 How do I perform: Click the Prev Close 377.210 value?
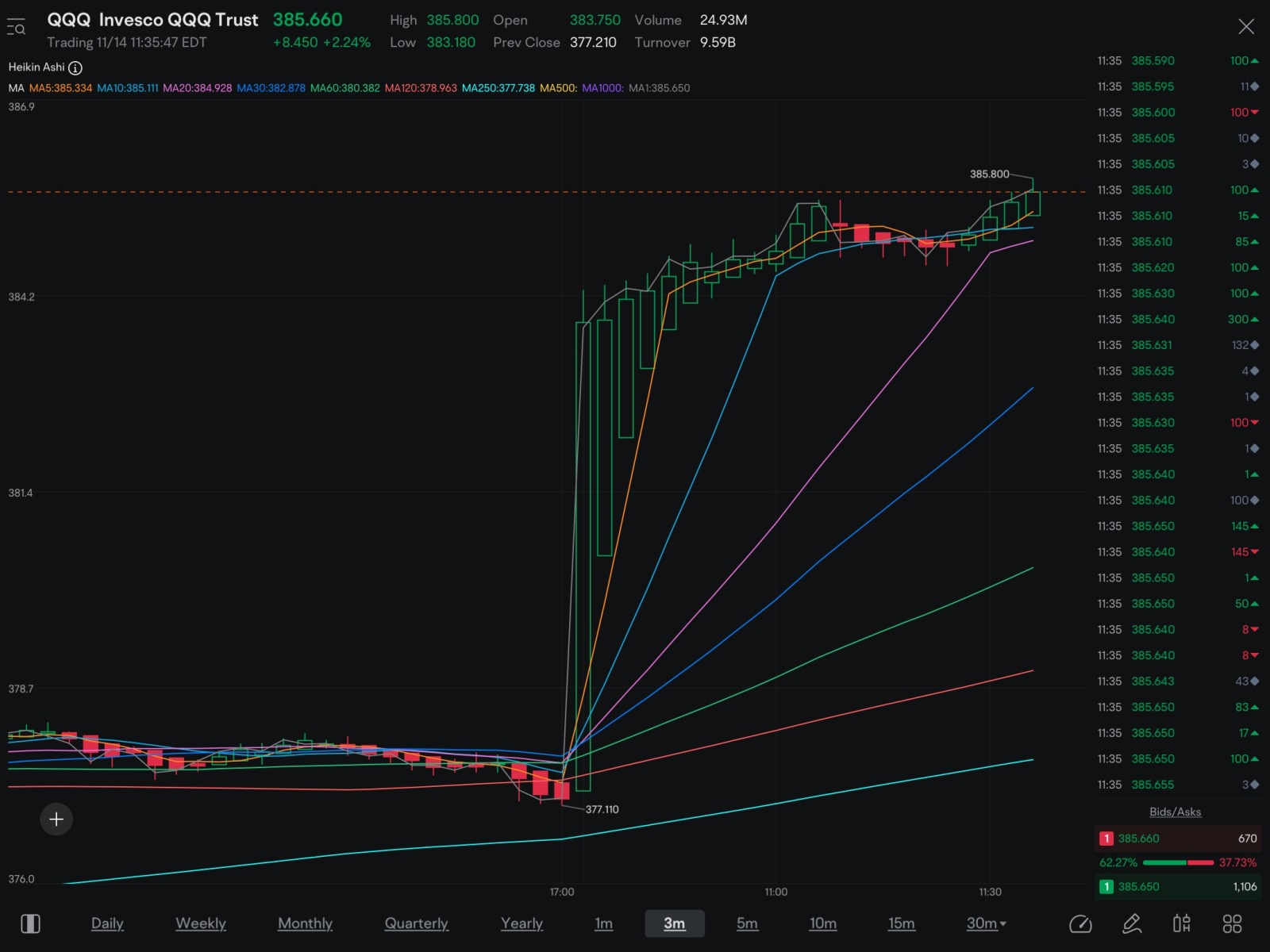593,42
